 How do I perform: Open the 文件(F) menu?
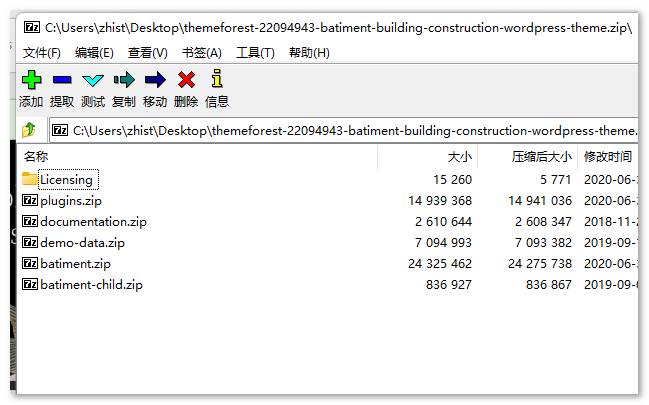click(x=42, y=52)
